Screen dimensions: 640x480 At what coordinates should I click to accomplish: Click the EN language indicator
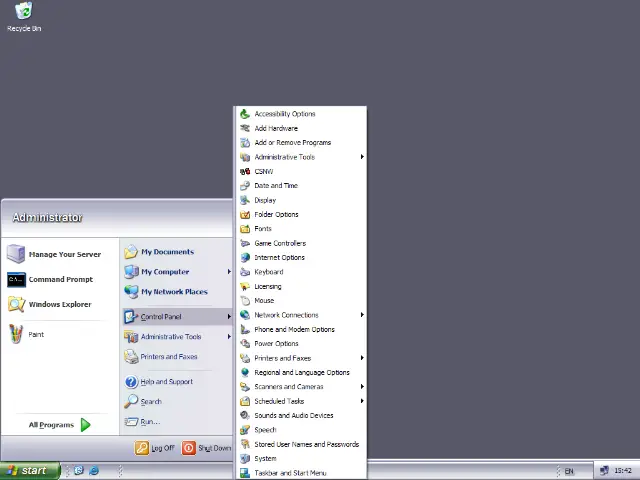[x=569, y=471]
